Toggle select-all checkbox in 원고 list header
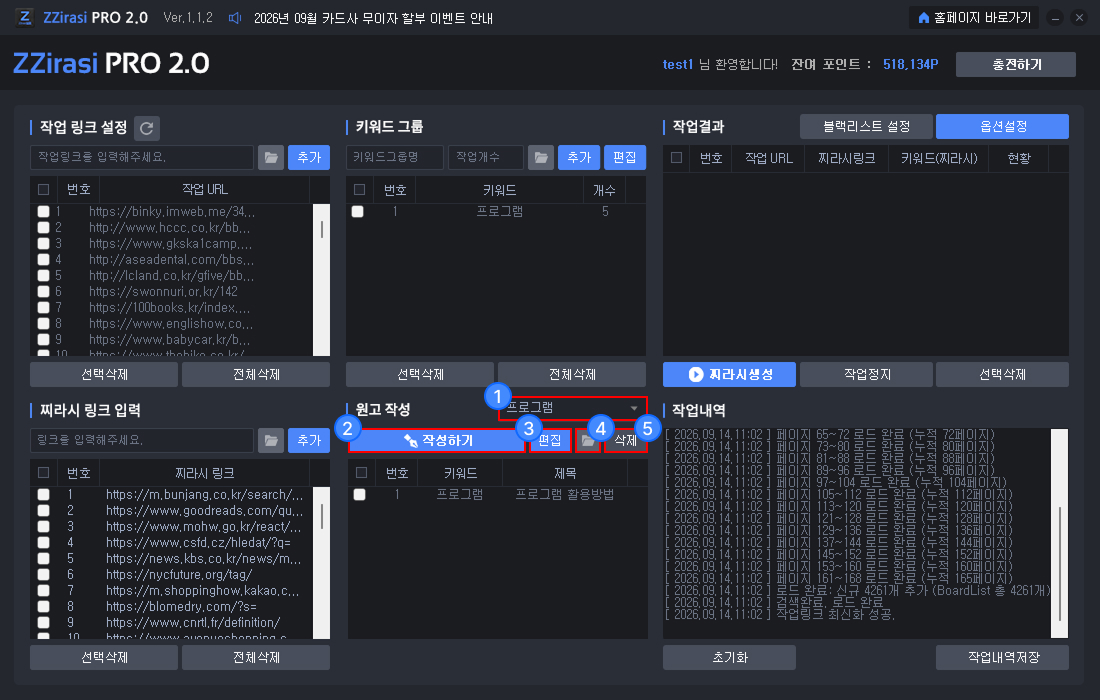1100x700 pixels. tap(361, 473)
